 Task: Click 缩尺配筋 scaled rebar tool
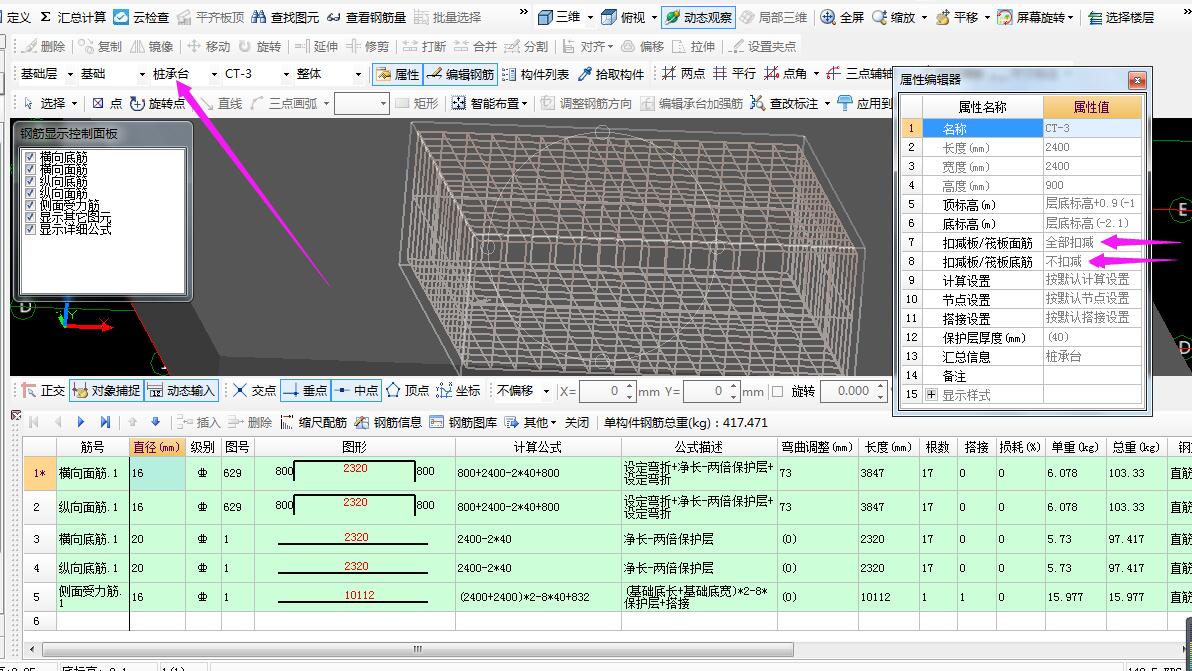pos(314,422)
